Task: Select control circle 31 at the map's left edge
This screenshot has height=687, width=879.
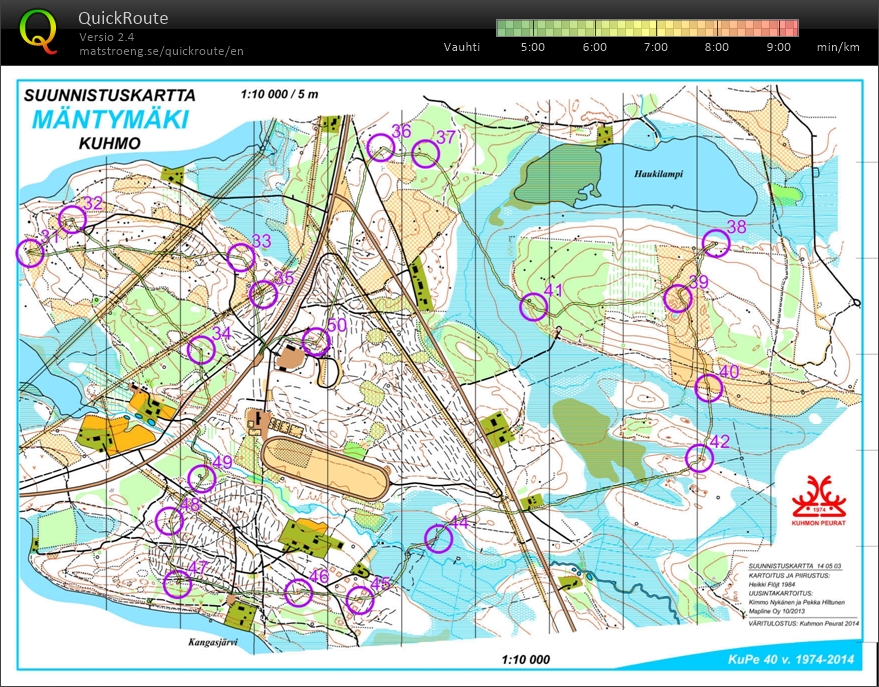Action: tap(28, 252)
